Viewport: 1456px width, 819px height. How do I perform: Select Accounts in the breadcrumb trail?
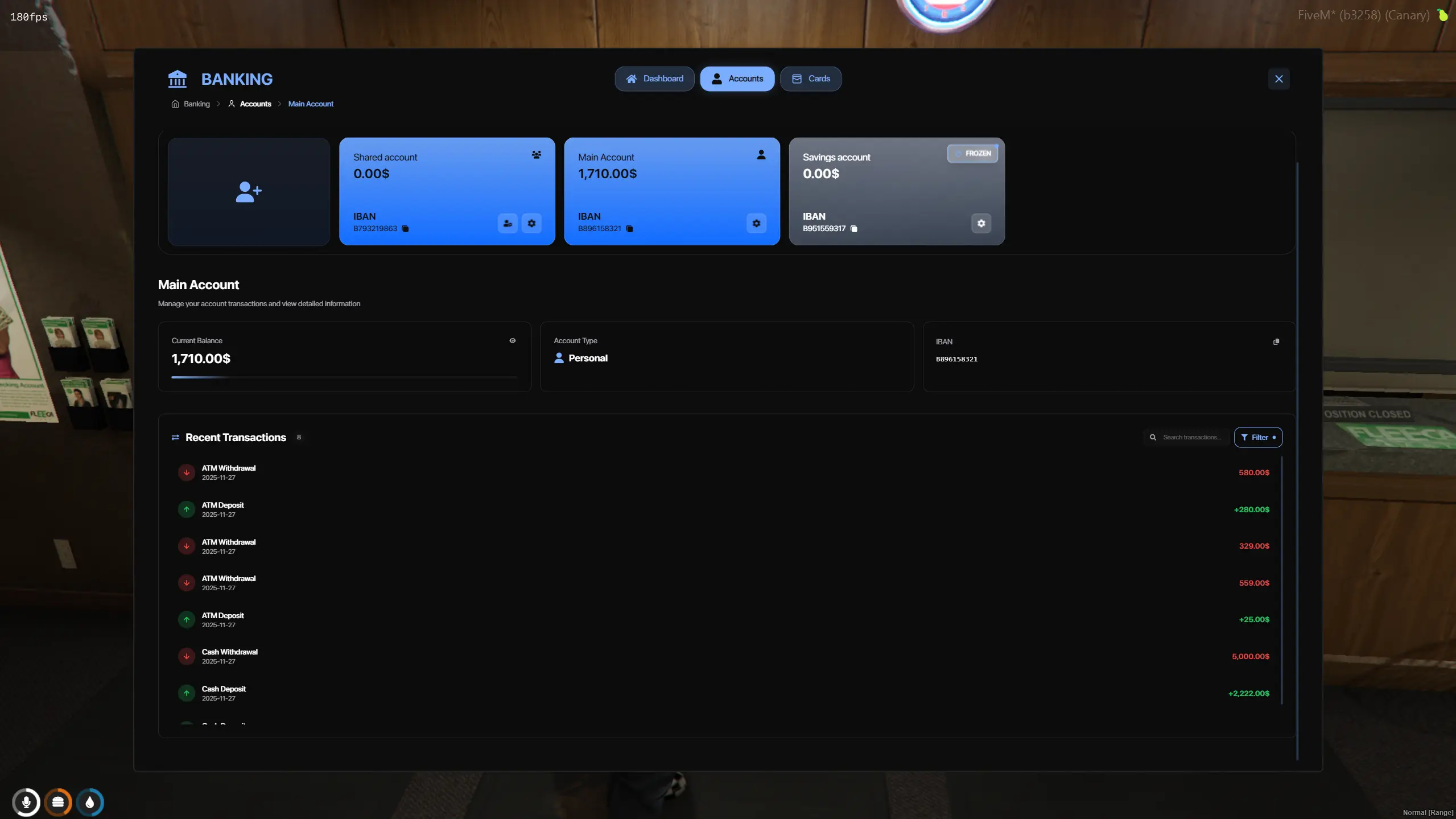tap(256, 104)
